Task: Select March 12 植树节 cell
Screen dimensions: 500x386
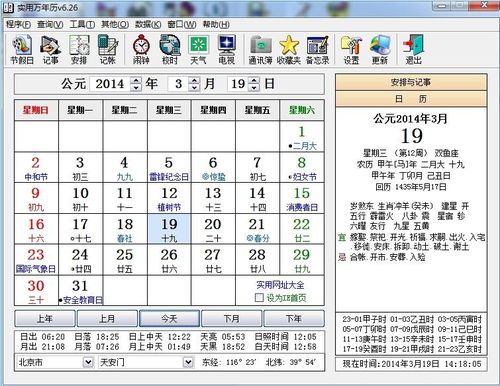Action: click(x=169, y=198)
